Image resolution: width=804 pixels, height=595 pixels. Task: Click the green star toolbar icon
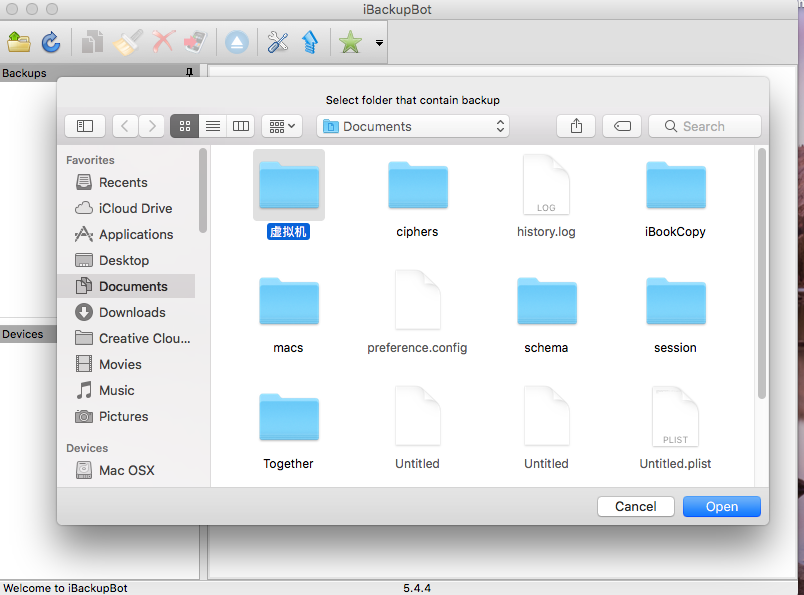(350, 42)
